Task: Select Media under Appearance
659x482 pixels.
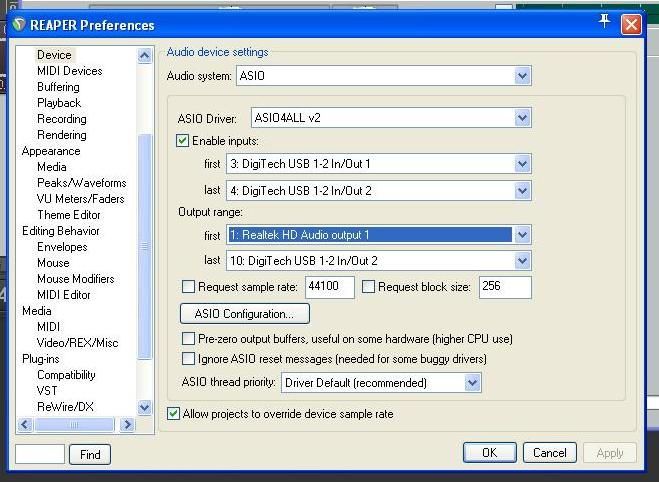Action: (x=52, y=167)
